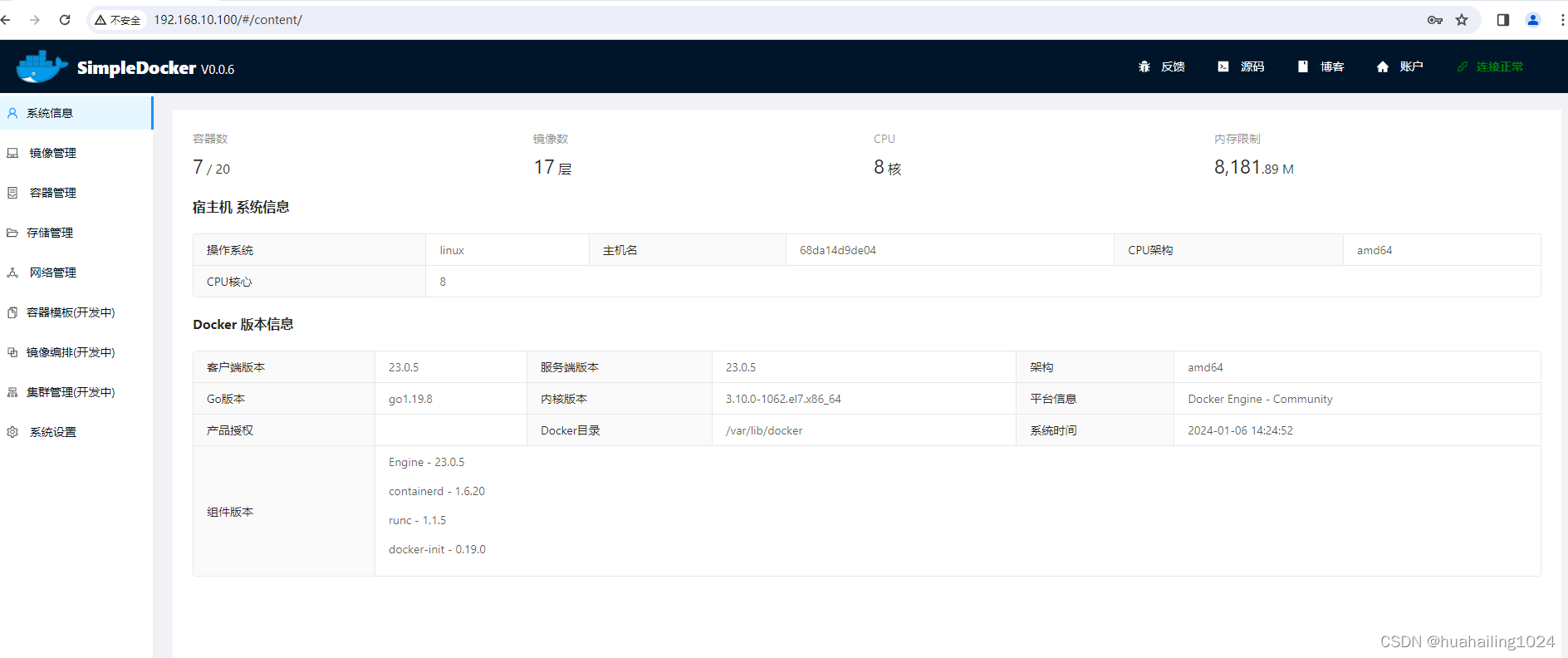The height and width of the screenshot is (658, 1568).
Task: Click the green link icon by 连接正常
Action: click(1463, 66)
